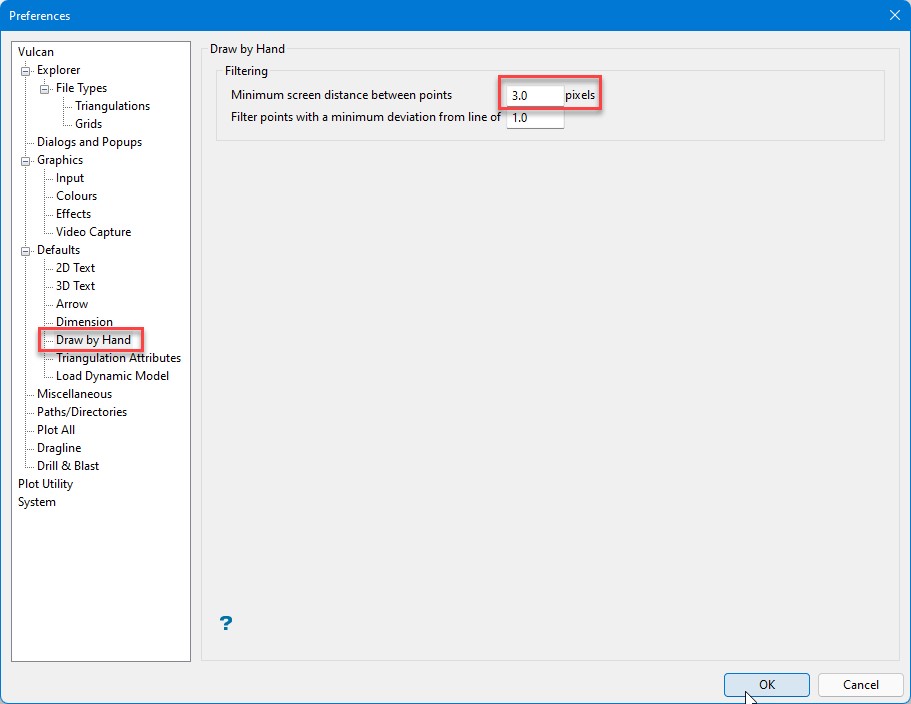Select Explorer in the preferences tree
This screenshot has height=704, width=911.
coord(59,70)
